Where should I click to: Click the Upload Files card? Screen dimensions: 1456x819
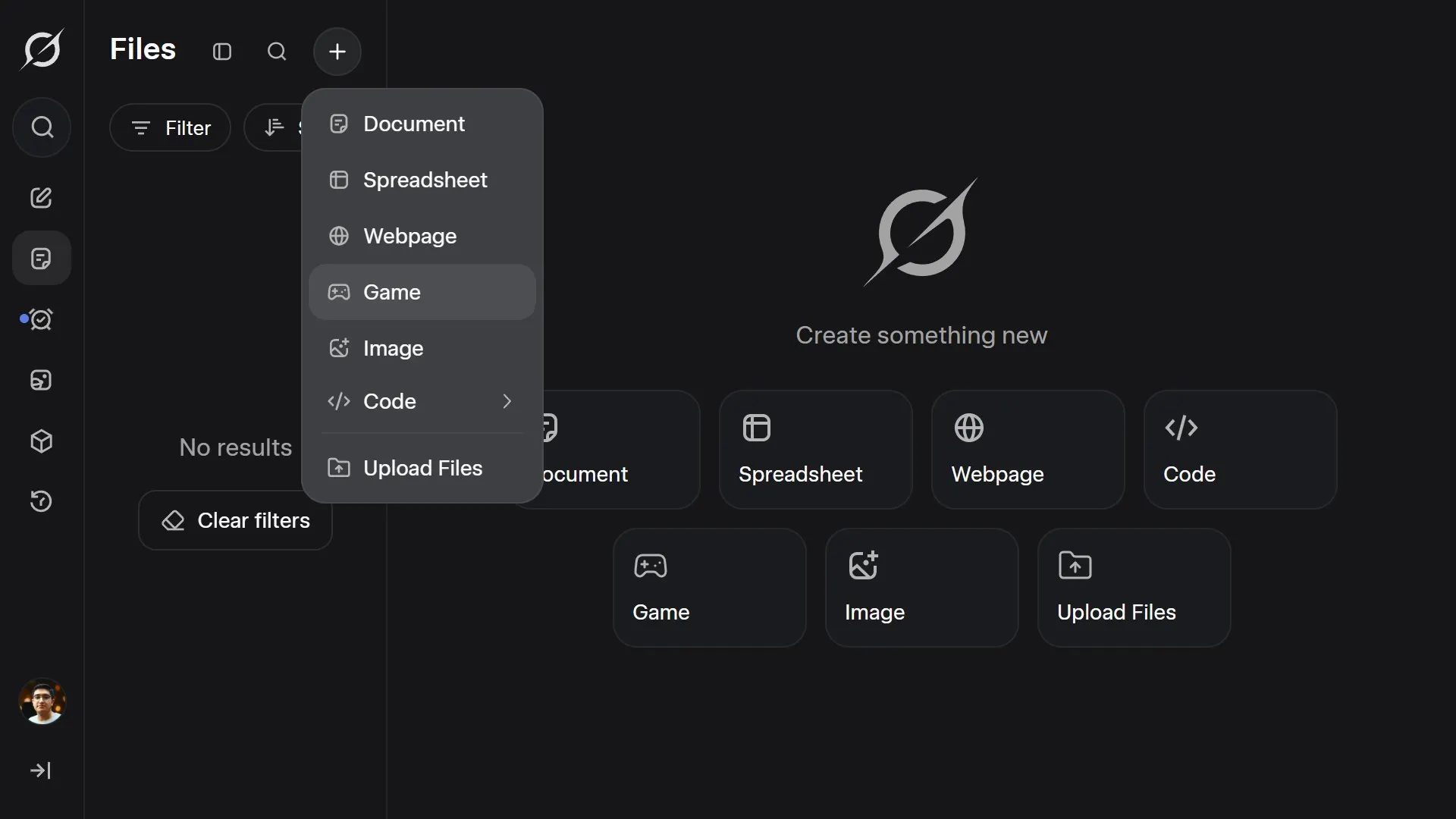tap(1133, 588)
